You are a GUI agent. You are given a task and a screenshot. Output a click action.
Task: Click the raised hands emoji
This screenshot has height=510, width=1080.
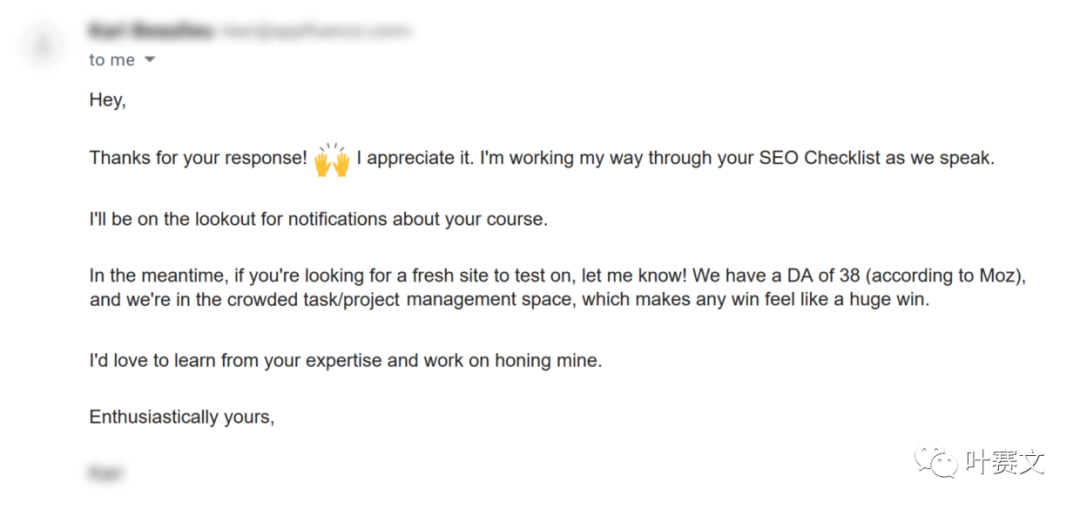332,160
